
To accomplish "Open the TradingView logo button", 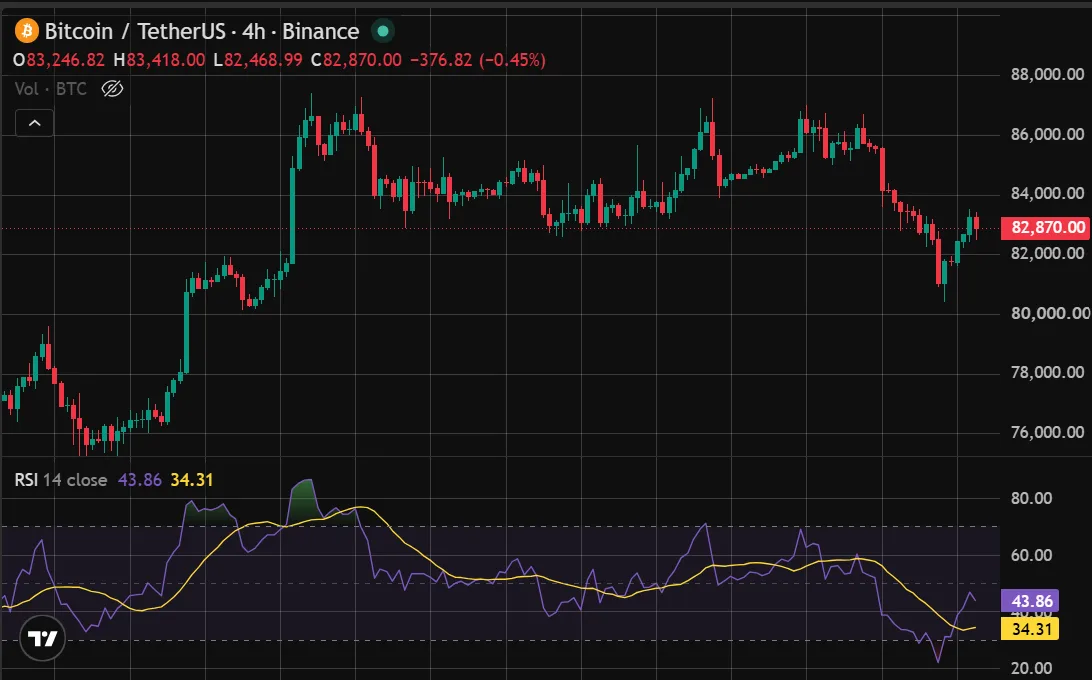I will point(42,638).
